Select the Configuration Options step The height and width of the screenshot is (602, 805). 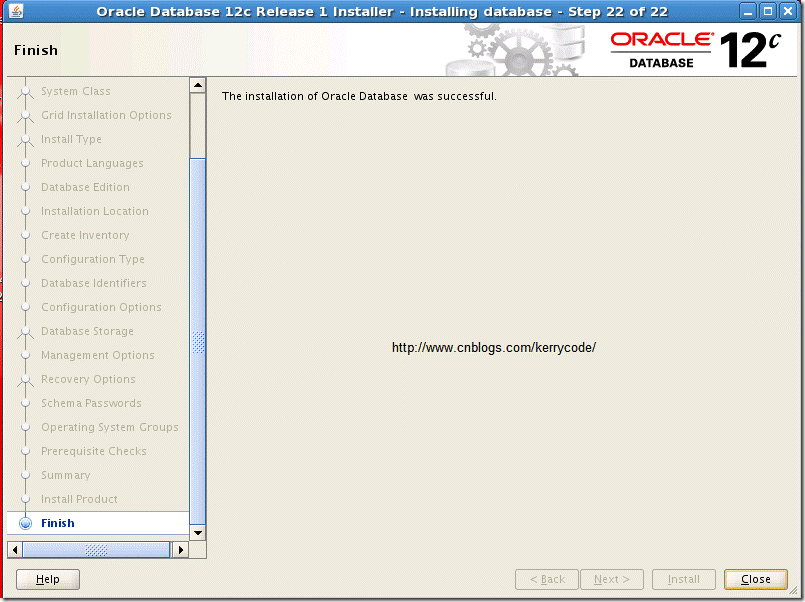pos(101,307)
